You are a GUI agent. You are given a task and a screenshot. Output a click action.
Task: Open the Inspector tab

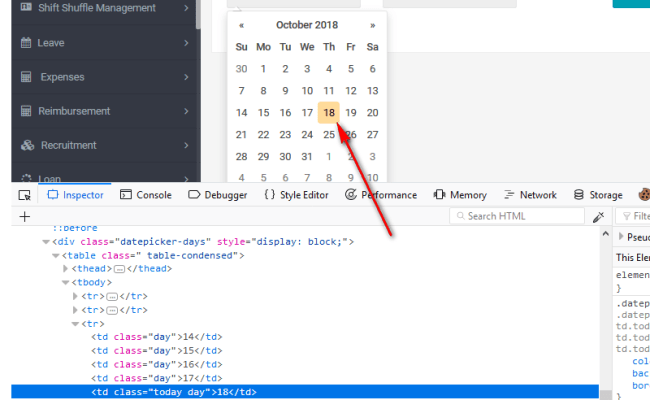(x=75, y=195)
